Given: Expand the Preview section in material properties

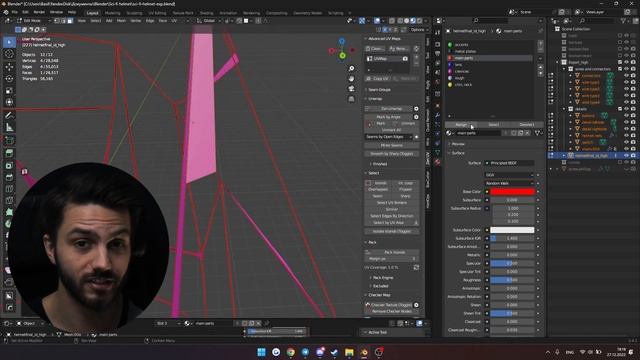Looking at the screenshot, I should pyautogui.click(x=458, y=144).
